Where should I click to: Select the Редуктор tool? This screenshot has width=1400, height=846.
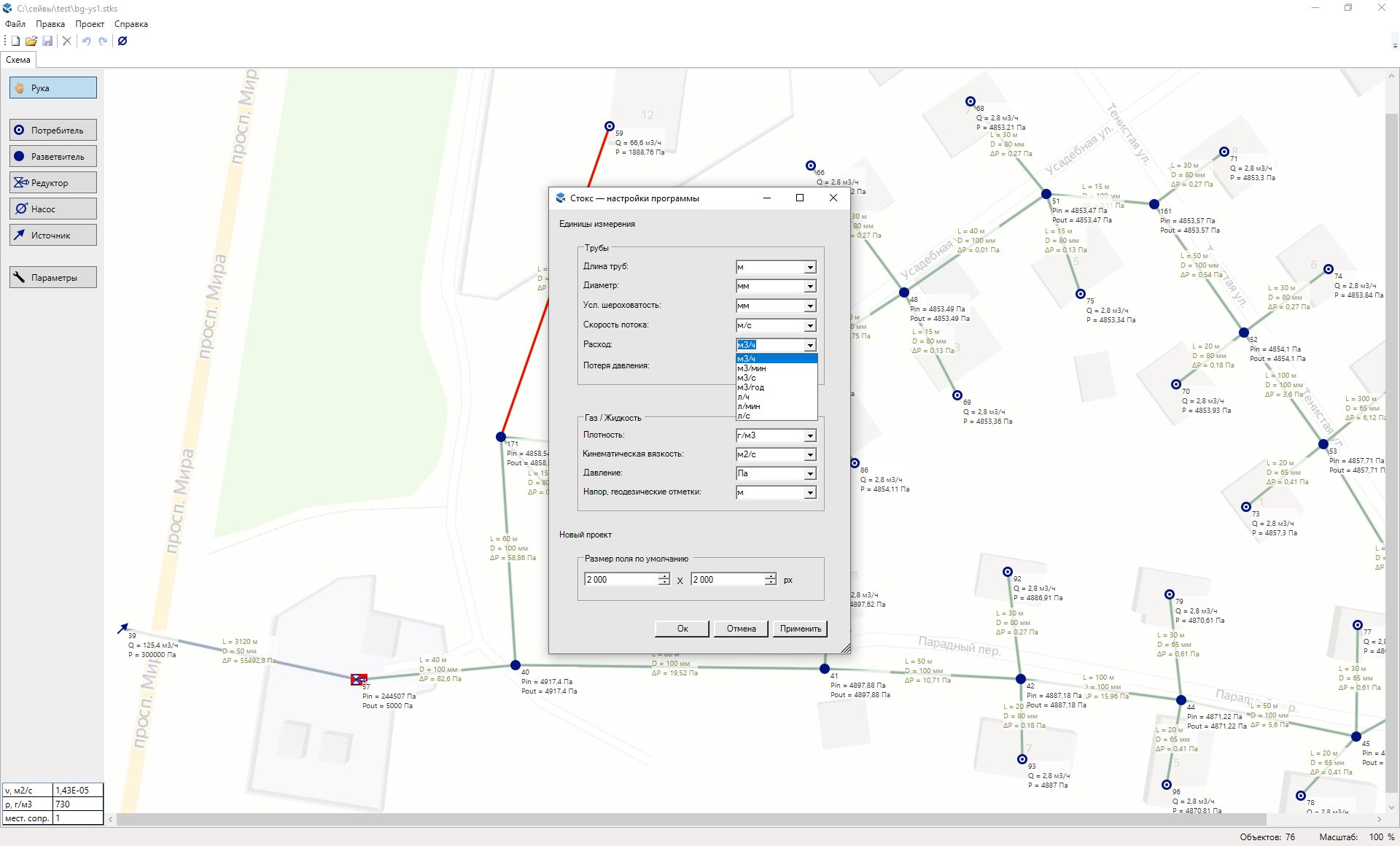pyautogui.click(x=53, y=183)
